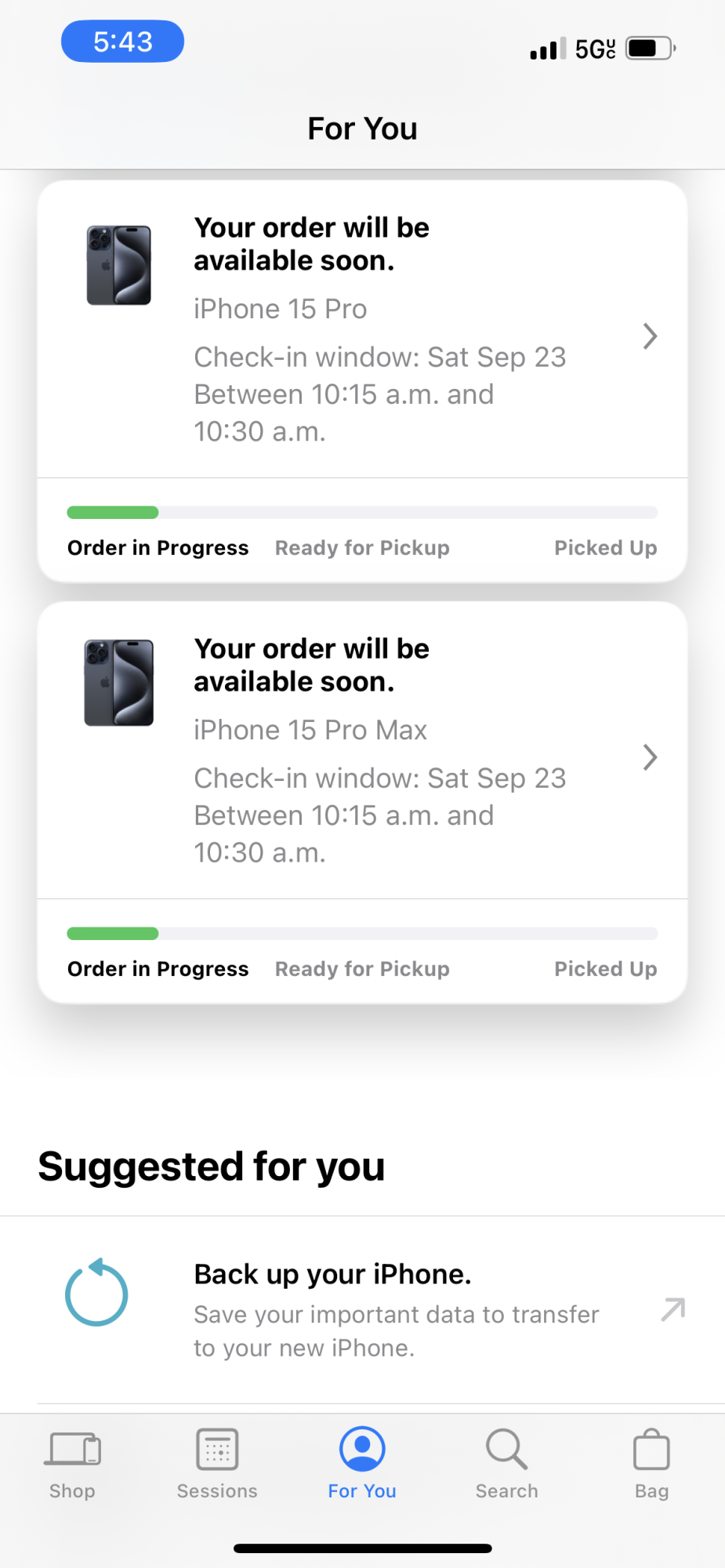
Task: Tap the iPhone 15 Pro thumbnail image
Action: (118, 266)
